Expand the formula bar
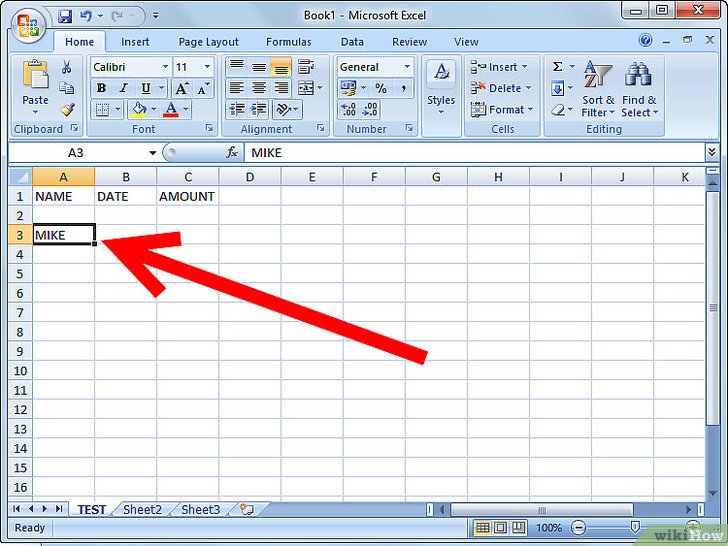Screen dimensions: 728x546 (712, 152)
